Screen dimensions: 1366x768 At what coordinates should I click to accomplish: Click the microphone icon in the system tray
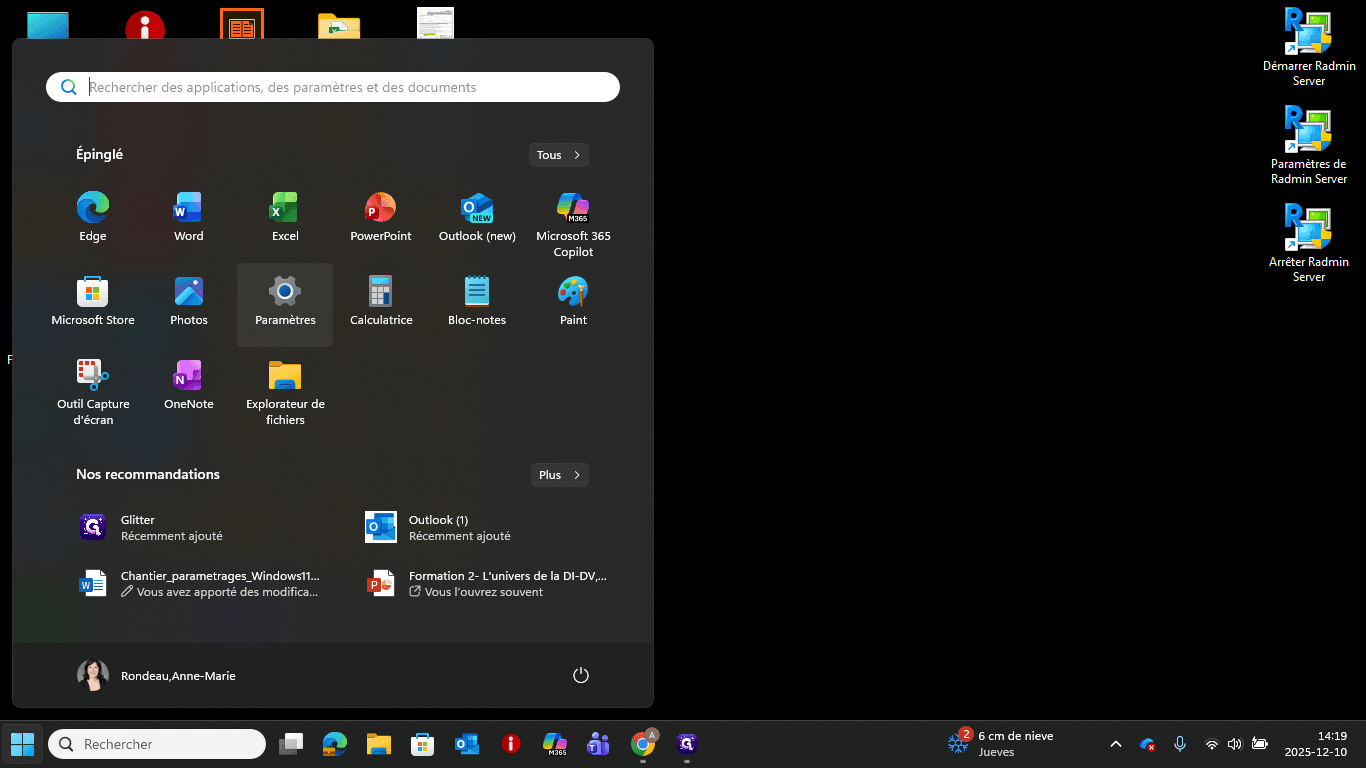pyautogui.click(x=1180, y=744)
